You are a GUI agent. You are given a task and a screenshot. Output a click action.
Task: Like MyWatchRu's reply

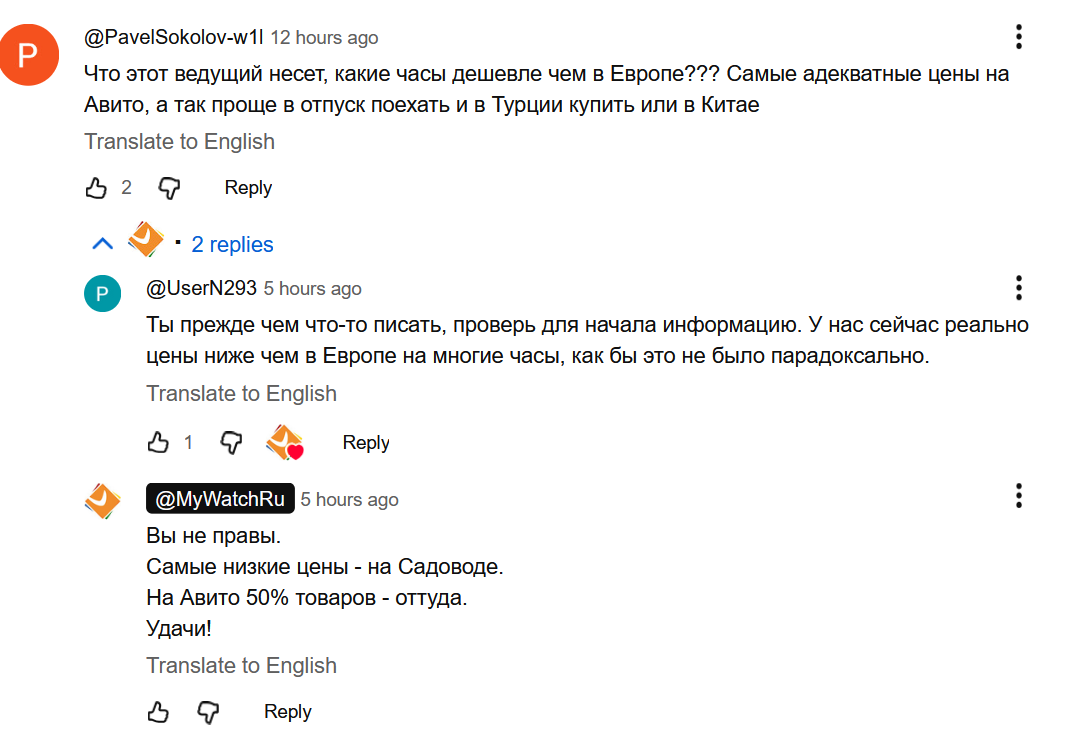pyautogui.click(x=158, y=712)
